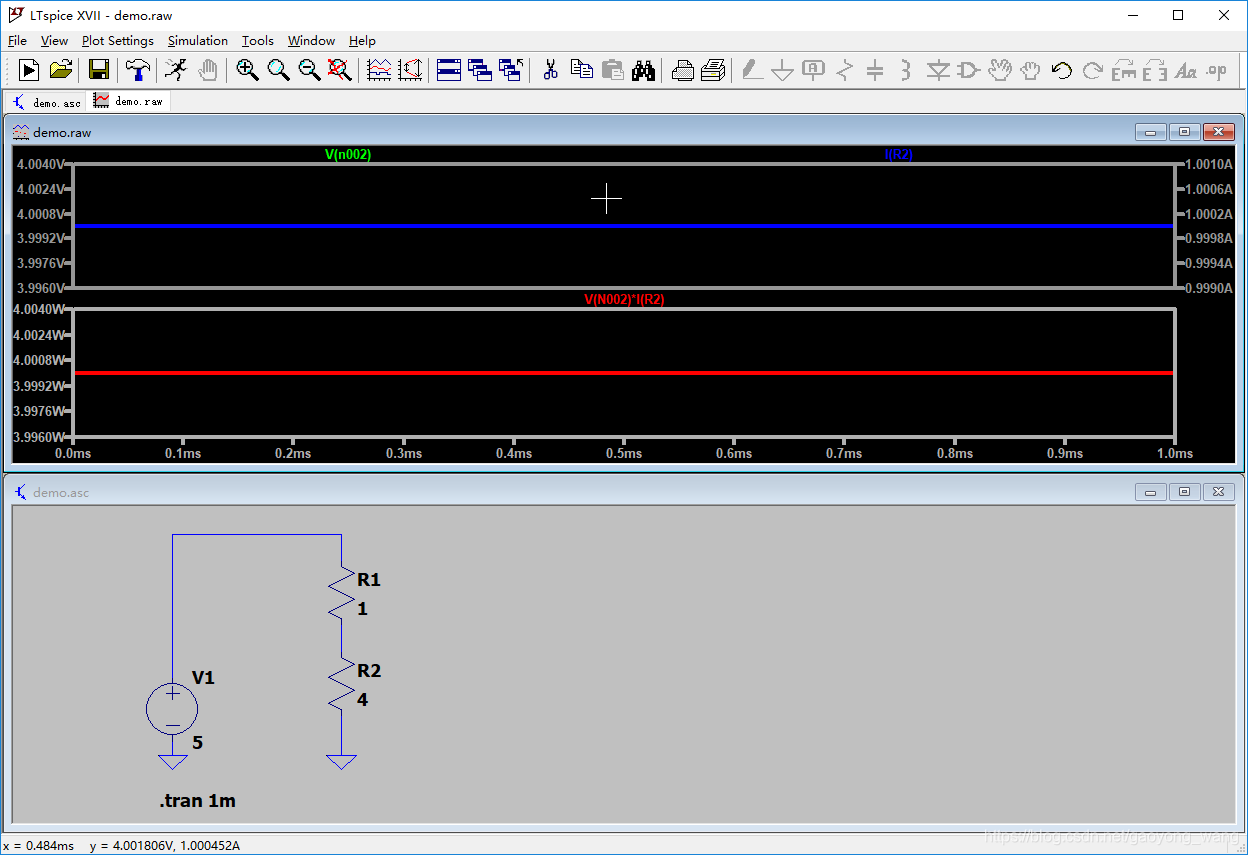This screenshot has width=1248, height=855.
Task: Run simulation with running man icon
Action: [x=175, y=69]
